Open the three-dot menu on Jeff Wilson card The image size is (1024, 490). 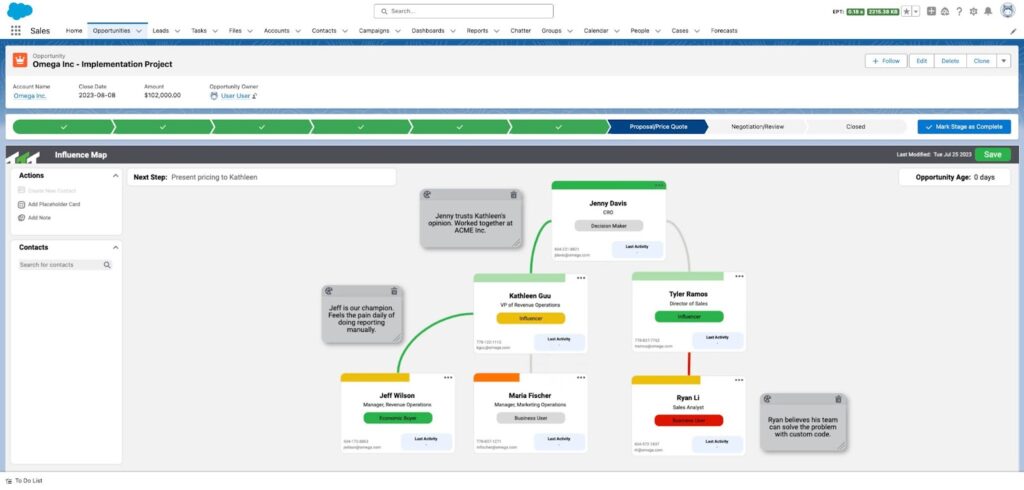click(448, 378)
